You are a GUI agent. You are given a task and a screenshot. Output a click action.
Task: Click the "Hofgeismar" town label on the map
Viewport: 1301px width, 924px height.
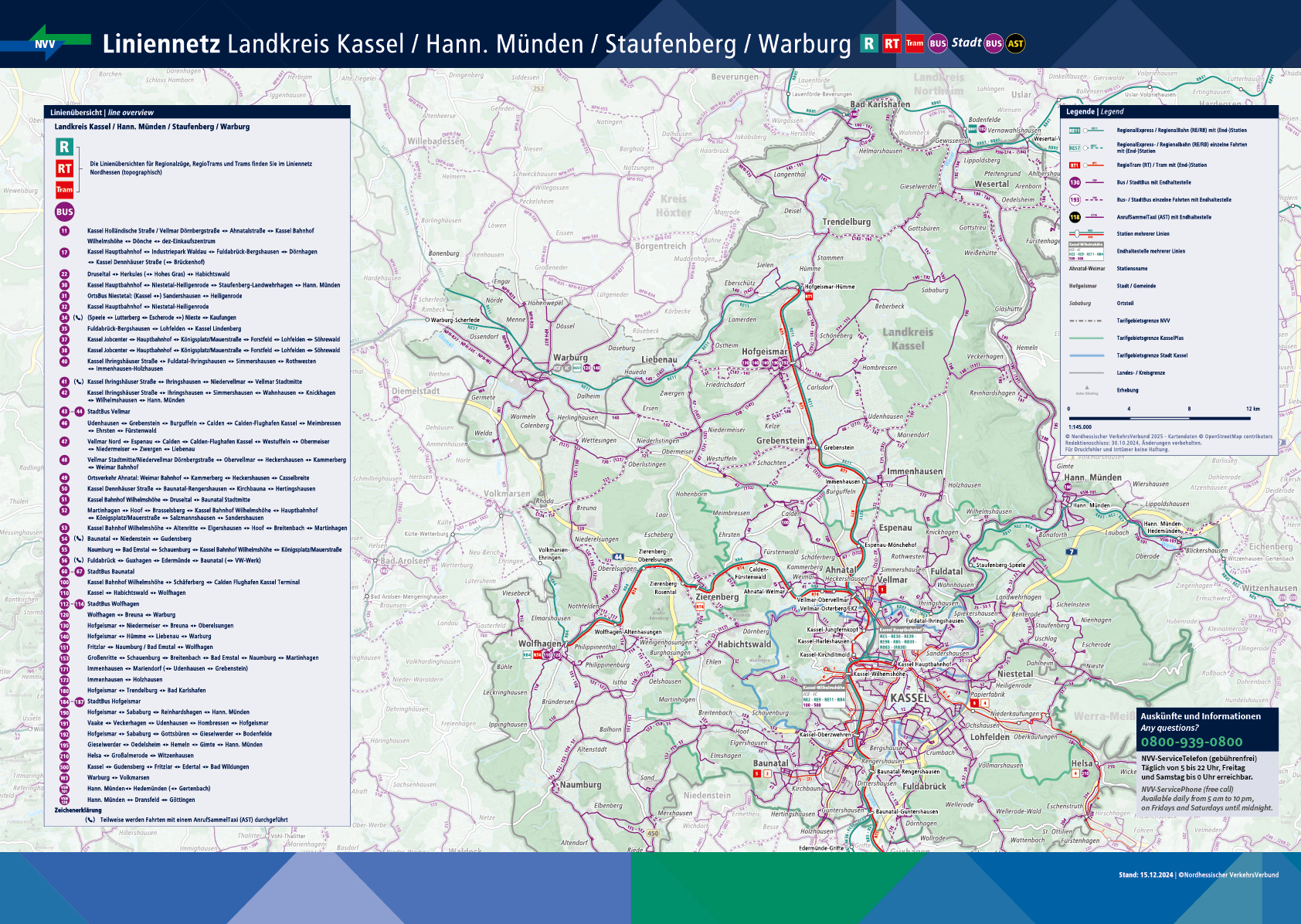[x=764, y=352]
